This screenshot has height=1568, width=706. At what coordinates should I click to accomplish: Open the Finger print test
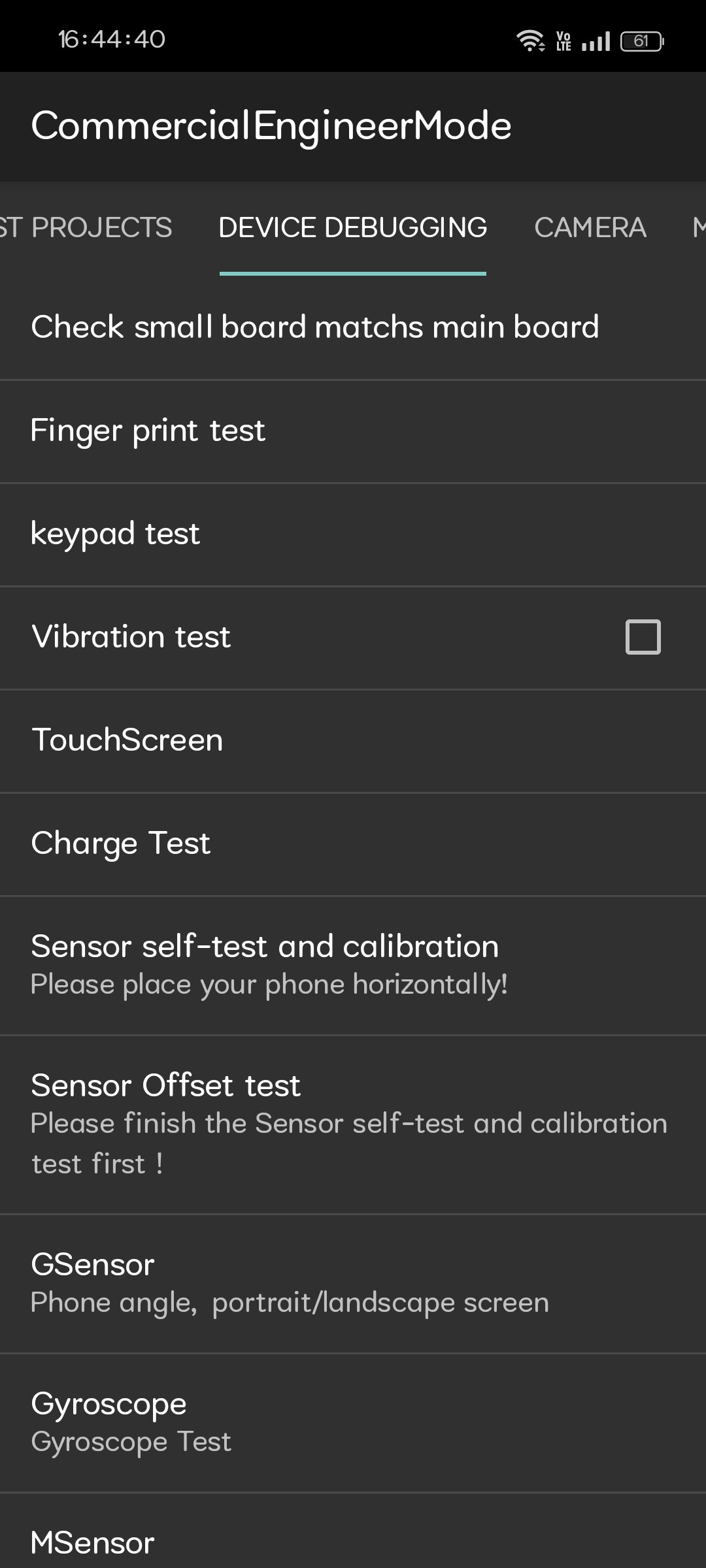coord(148,431)
